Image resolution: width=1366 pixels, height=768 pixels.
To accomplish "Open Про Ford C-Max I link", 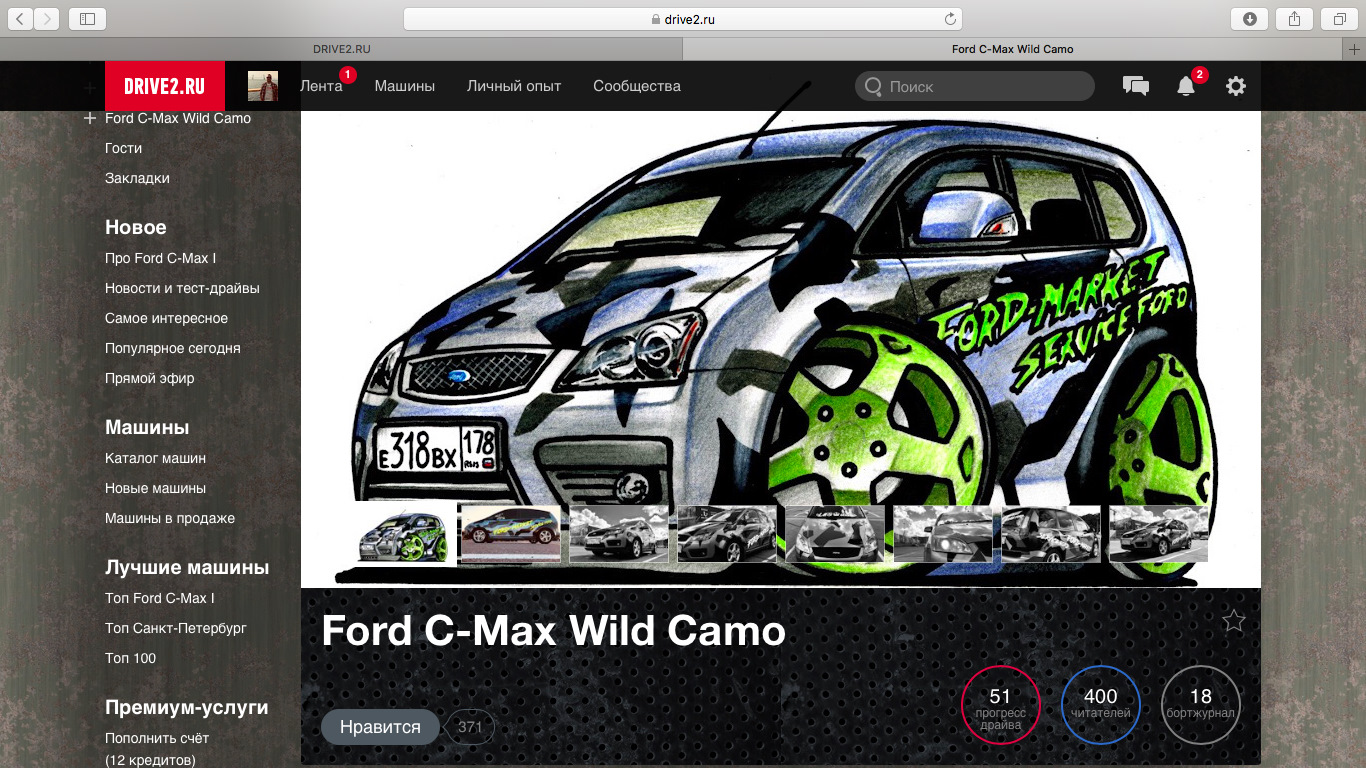I will 161,258.
